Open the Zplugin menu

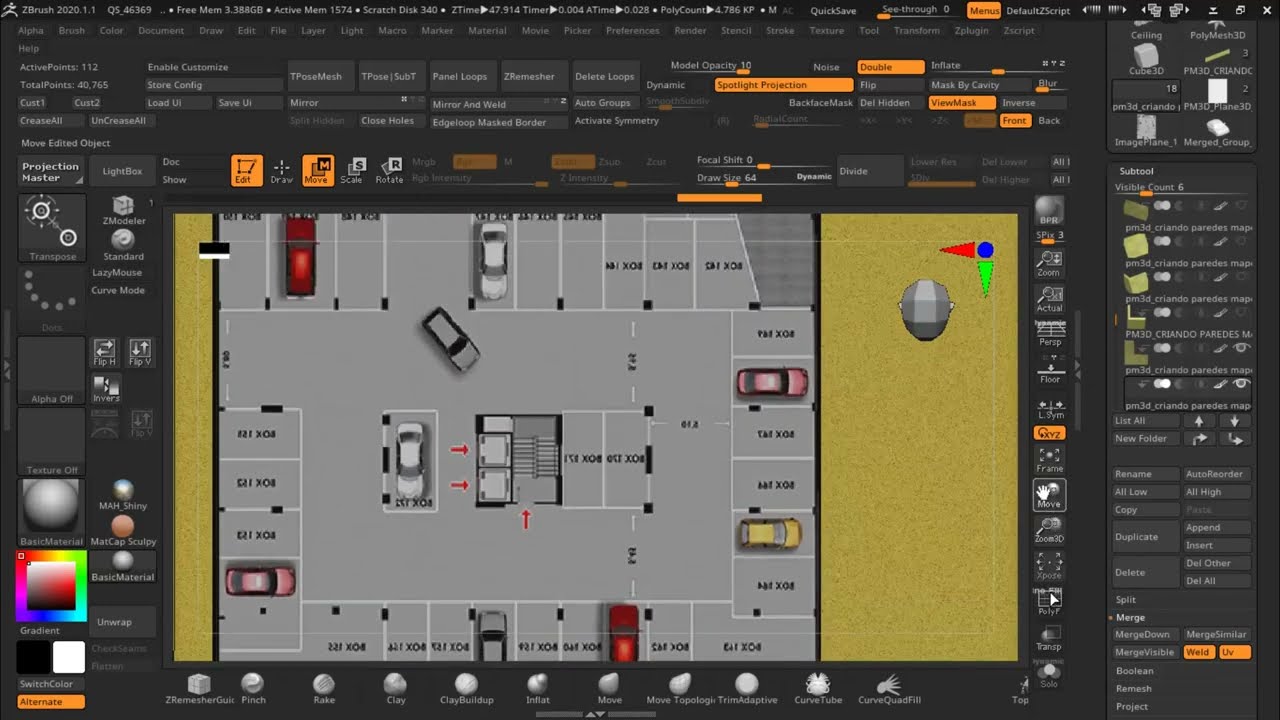(x=971, y=30)
